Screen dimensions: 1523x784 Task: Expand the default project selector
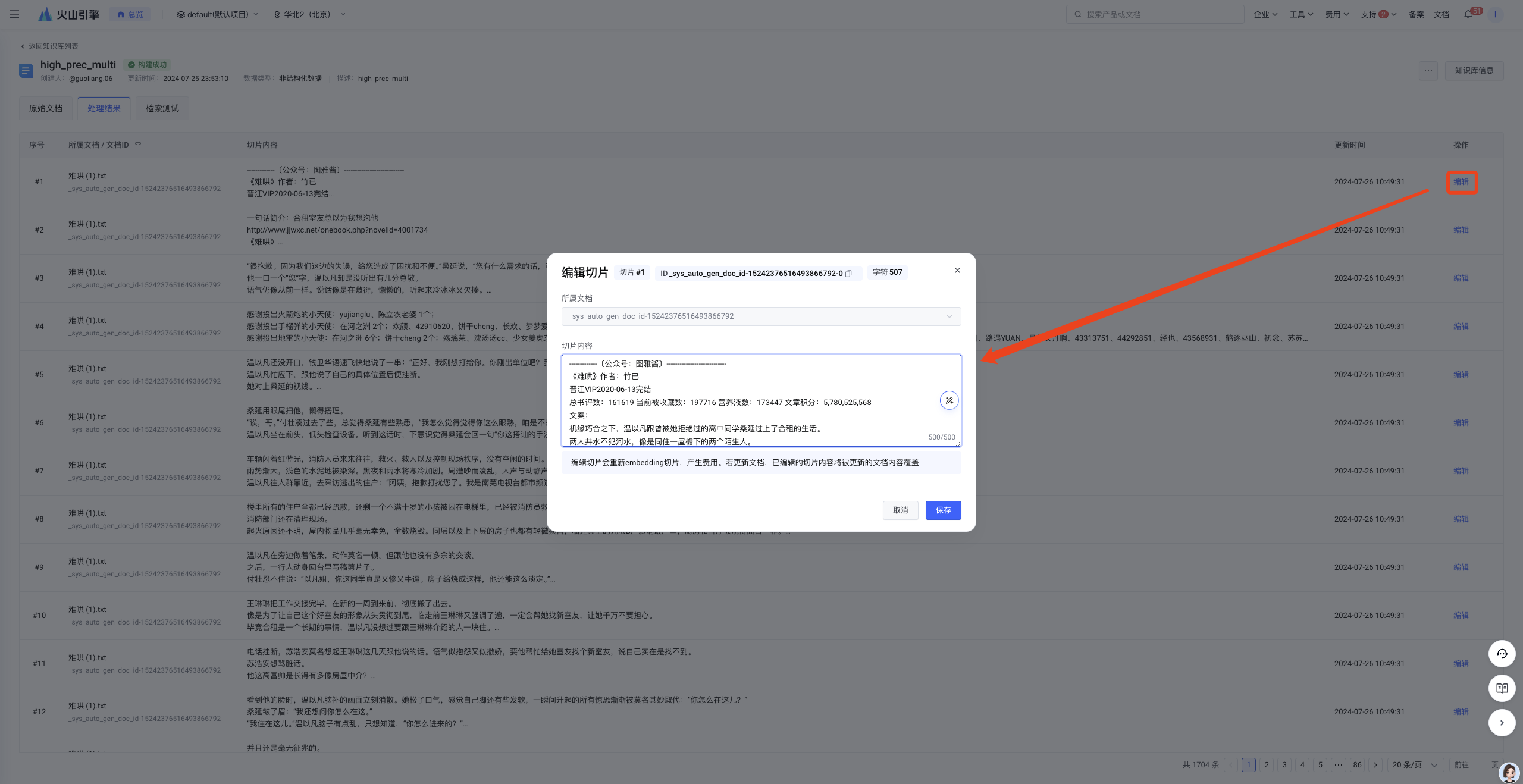(218, 14)
